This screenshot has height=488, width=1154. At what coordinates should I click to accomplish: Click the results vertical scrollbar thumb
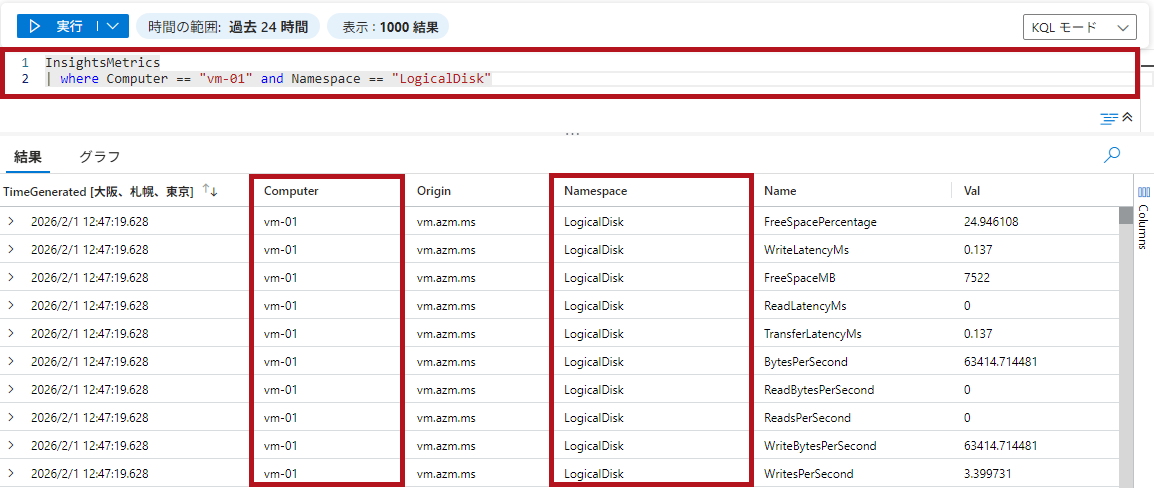(1125, 215)
